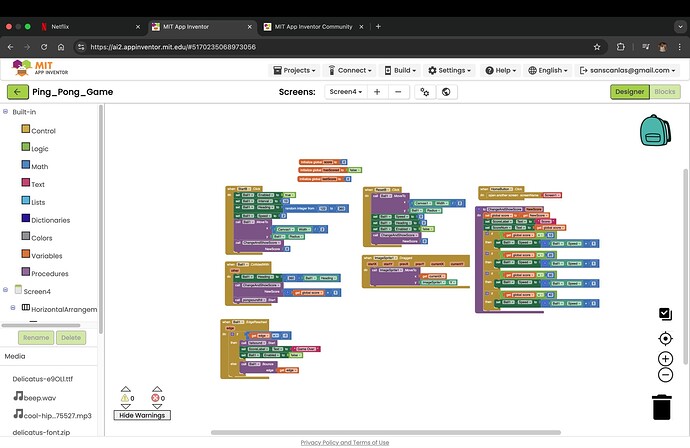Open the backpack in the workspace
The width and height of the screenshot is (690, 448).
click(x=656, y=131)
